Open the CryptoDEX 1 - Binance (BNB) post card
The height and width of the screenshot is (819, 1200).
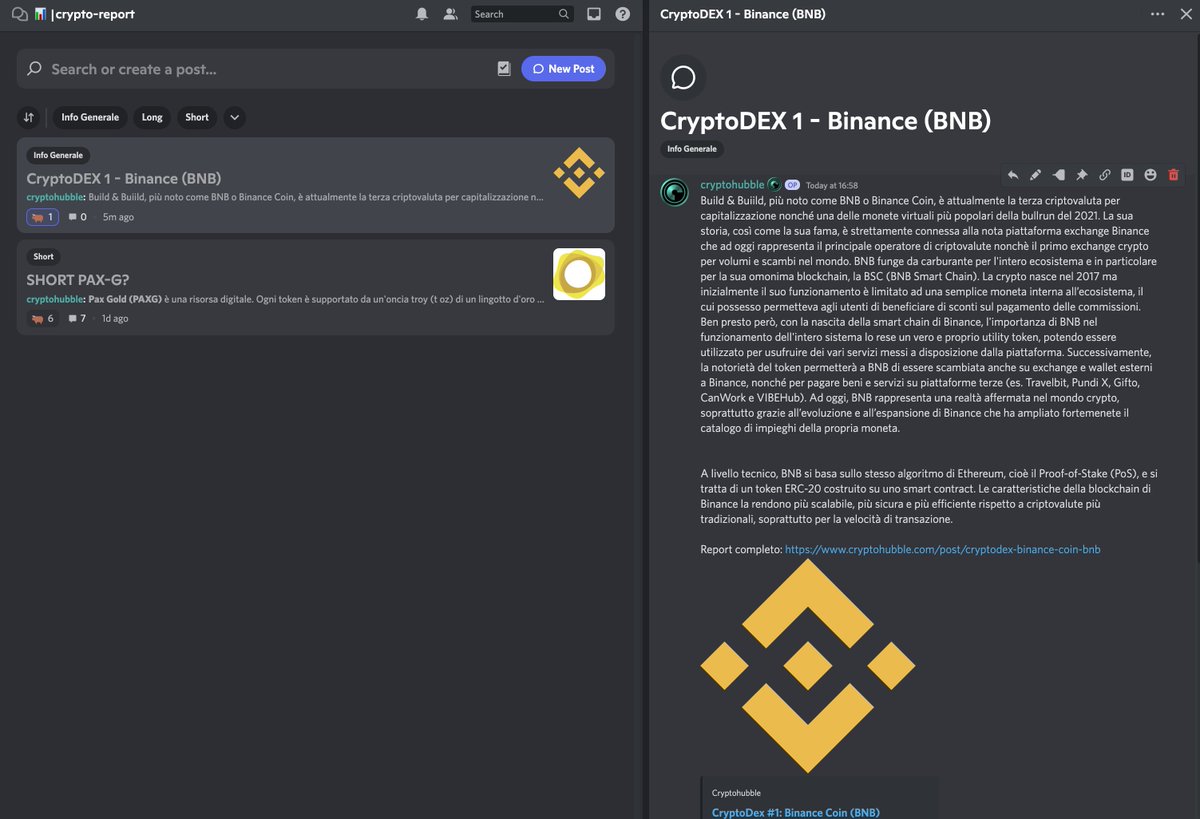pos(315,185)
